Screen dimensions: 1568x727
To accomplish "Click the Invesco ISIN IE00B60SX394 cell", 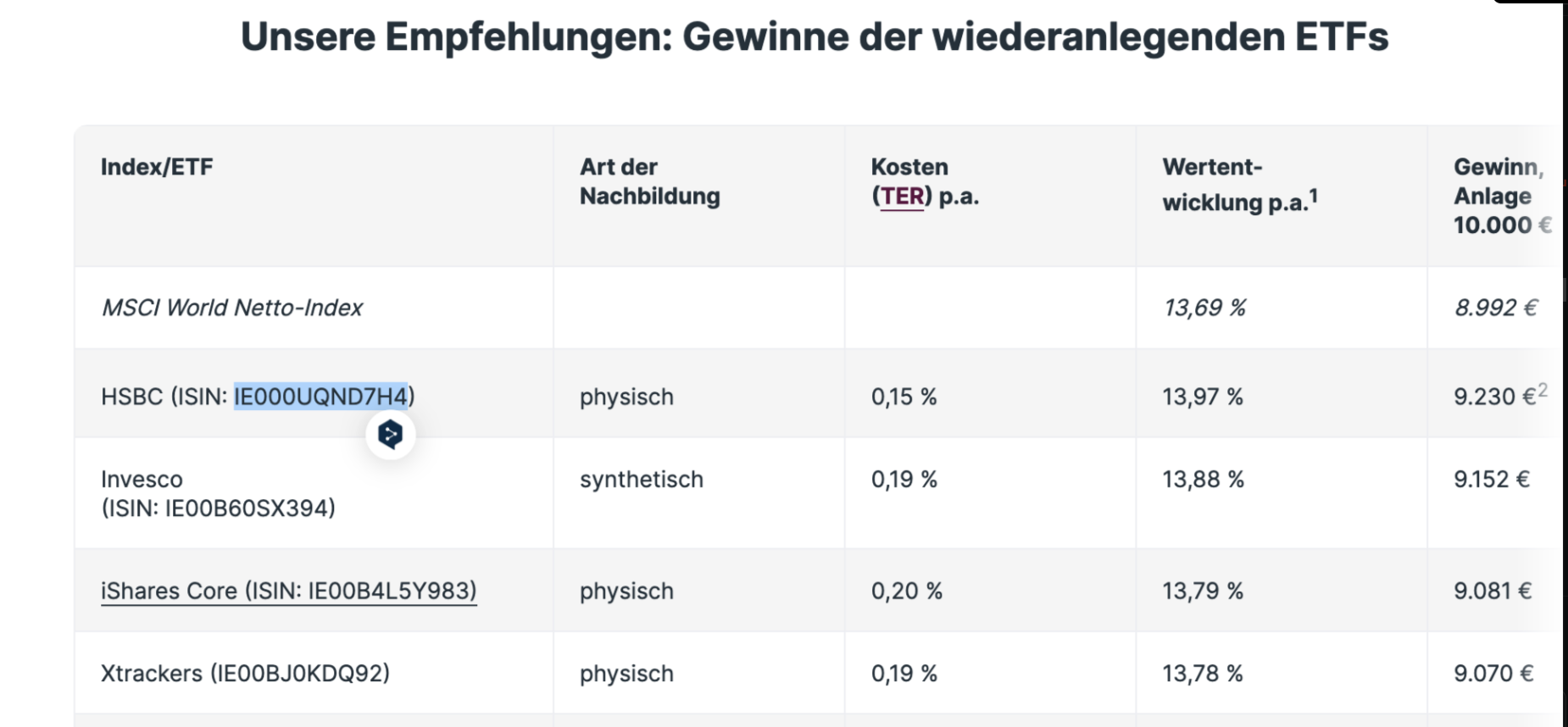I will 218,493.
